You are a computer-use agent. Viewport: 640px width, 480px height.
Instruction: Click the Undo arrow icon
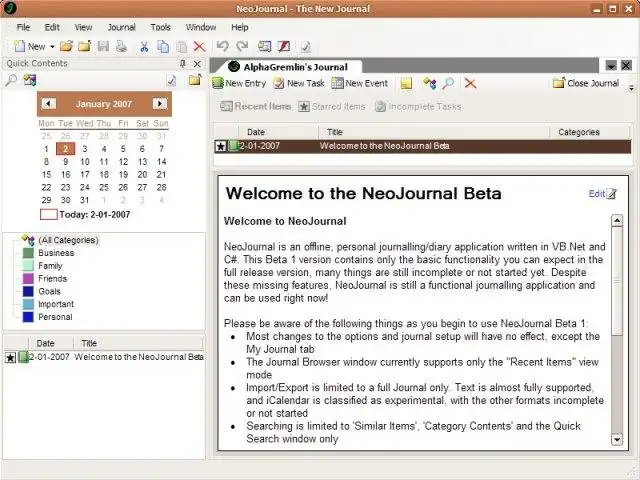click(x=222, y=46)
